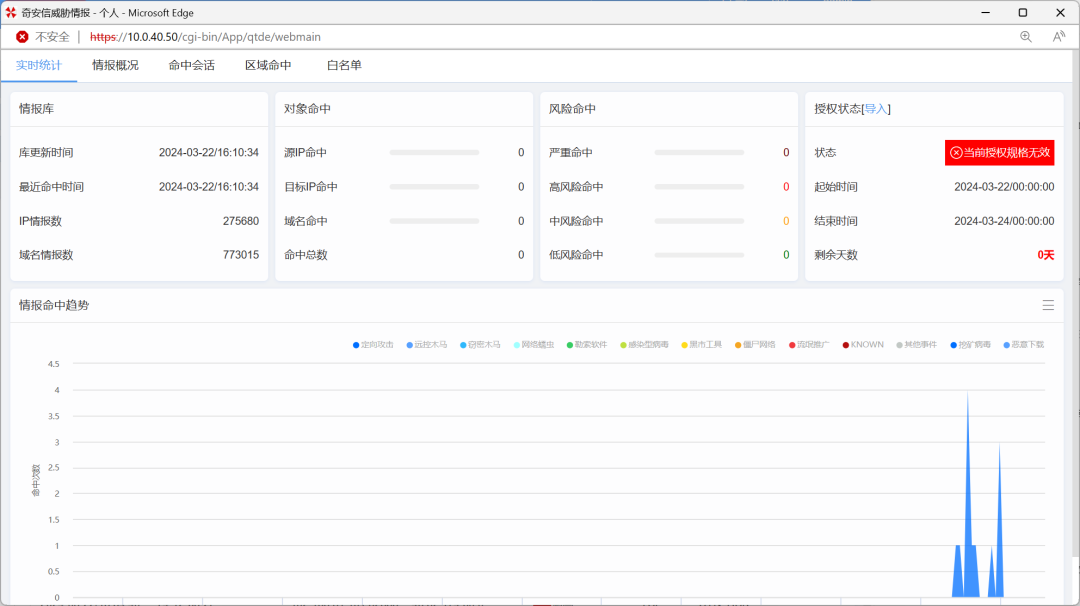The width and height of the screenshot is (1080, 606).
Task: Click the 低风险命中 green count 0
Action: point(786,255)
